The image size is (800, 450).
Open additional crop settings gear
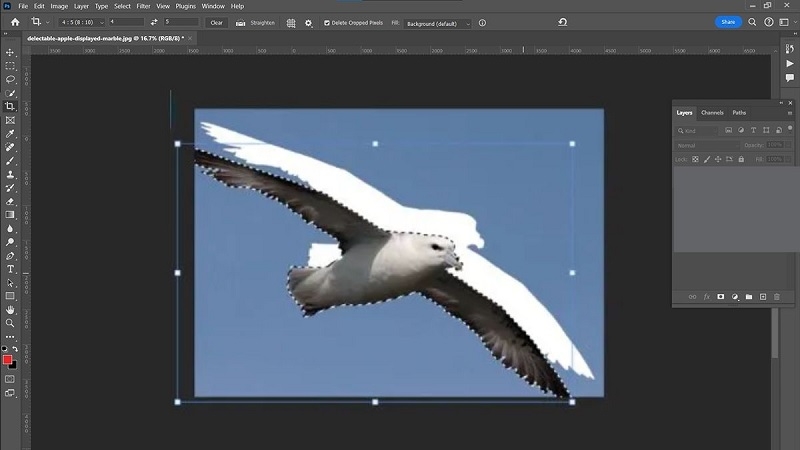click(x=308, y=23)
